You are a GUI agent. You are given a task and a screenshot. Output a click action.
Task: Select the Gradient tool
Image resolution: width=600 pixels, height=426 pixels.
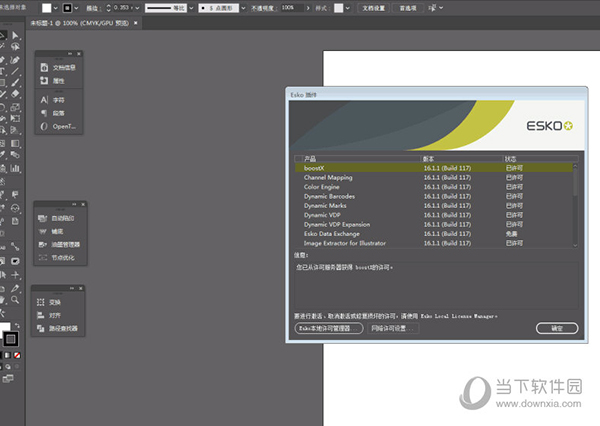tap(15, 143)
